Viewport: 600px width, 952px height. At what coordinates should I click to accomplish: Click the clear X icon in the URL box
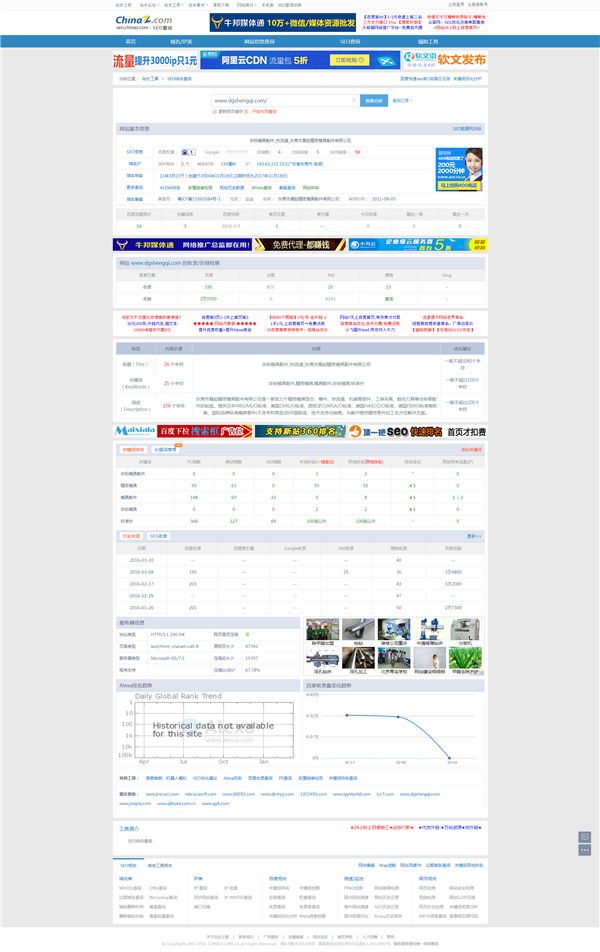353,100
